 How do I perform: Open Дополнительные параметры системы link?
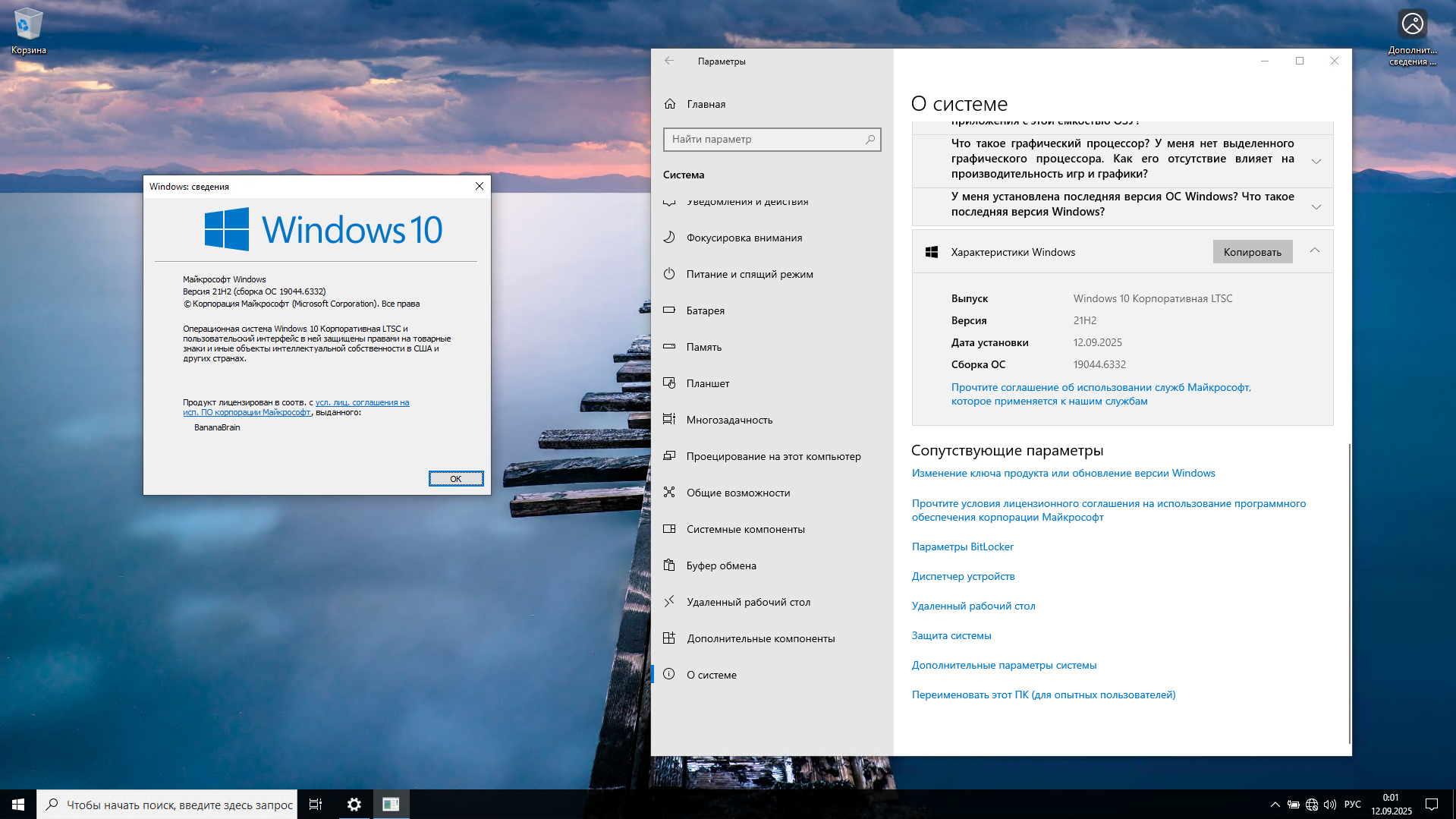pos(1004,665)
